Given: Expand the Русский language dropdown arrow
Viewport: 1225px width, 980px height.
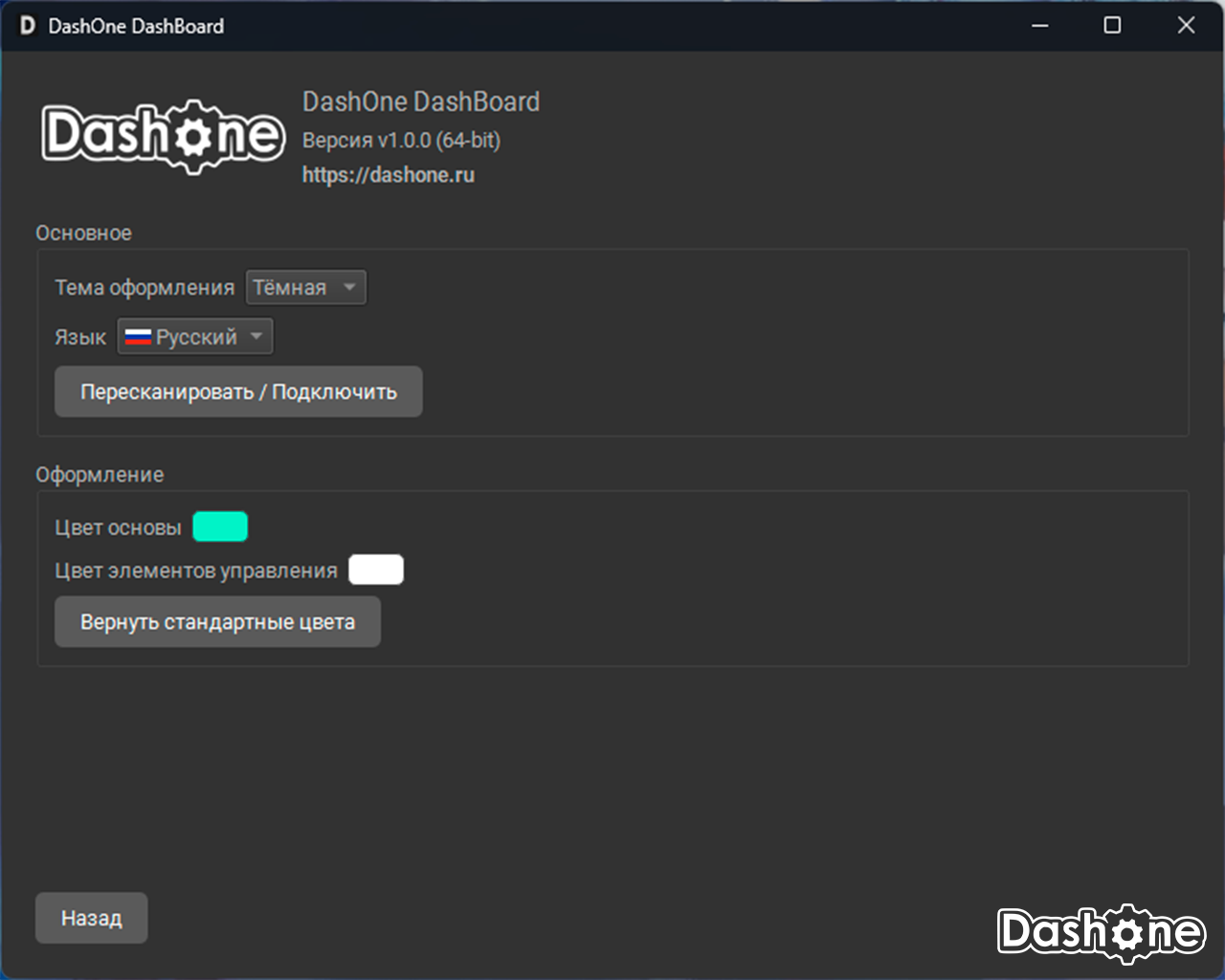Looking at the screenshot, I should [x=256, y=337].
